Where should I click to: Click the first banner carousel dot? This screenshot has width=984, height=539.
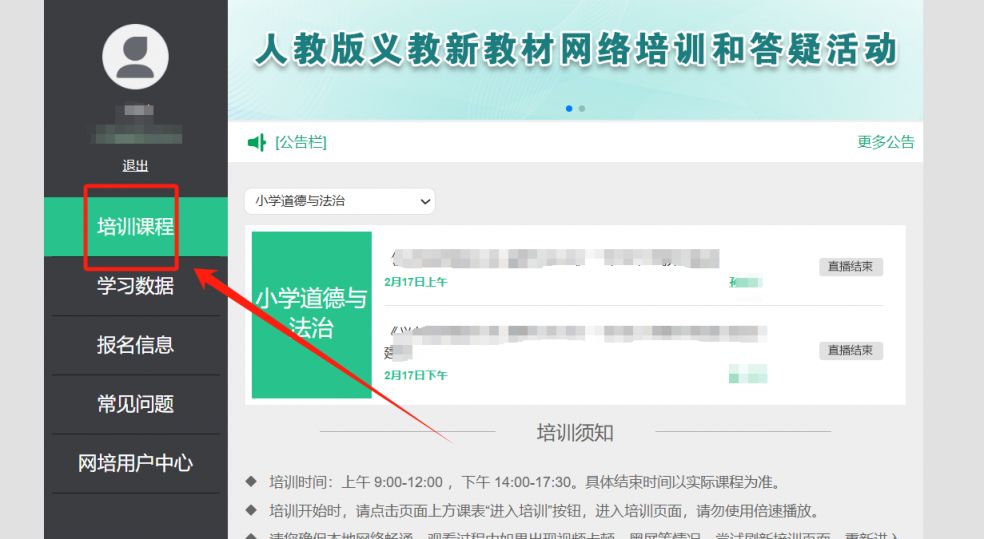[x=569, y=109]
